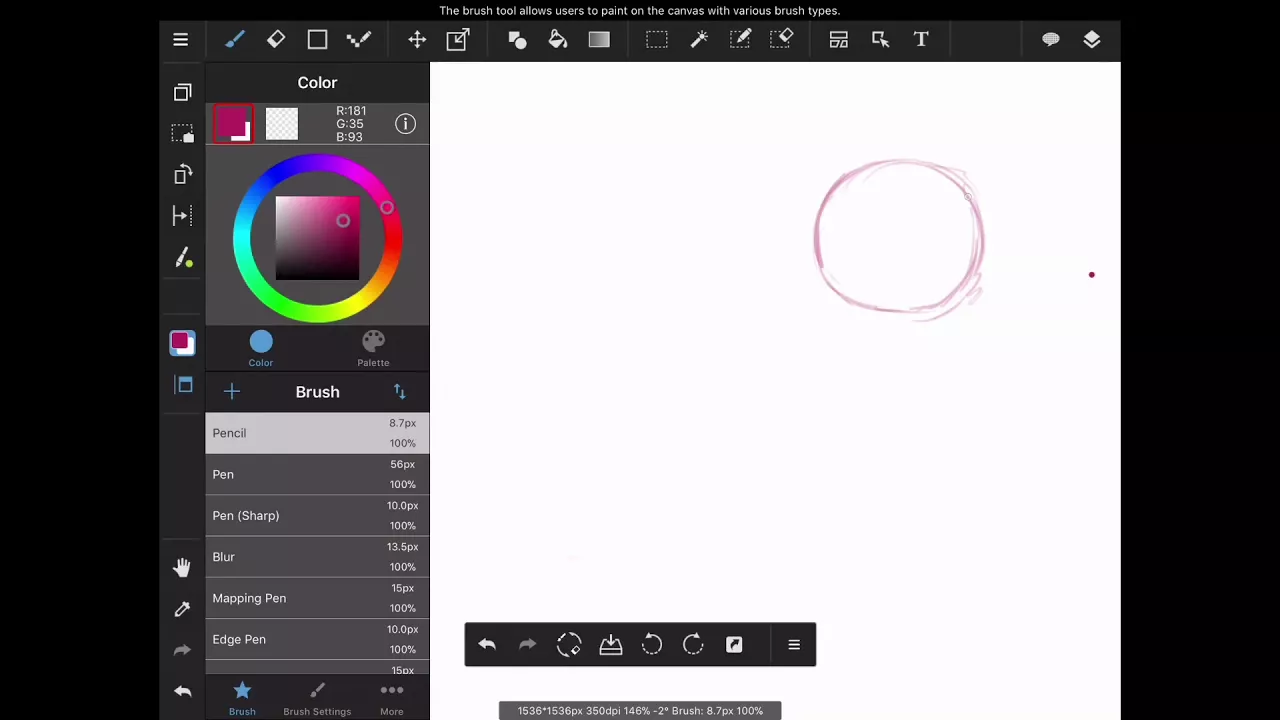Select the transparent color swatch
This screenshot has height=720, width=1280.
point(282,124)
